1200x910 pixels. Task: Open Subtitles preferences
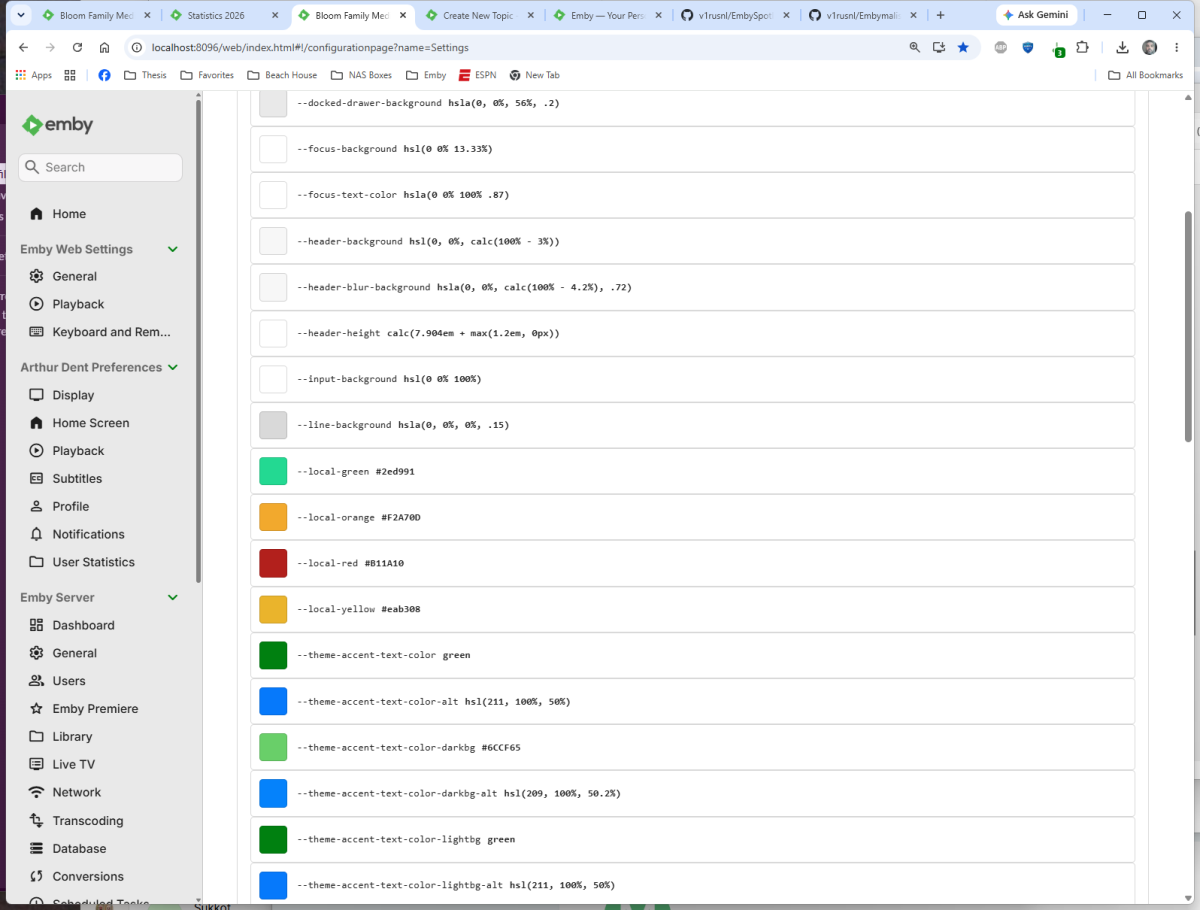click(77, 479)
